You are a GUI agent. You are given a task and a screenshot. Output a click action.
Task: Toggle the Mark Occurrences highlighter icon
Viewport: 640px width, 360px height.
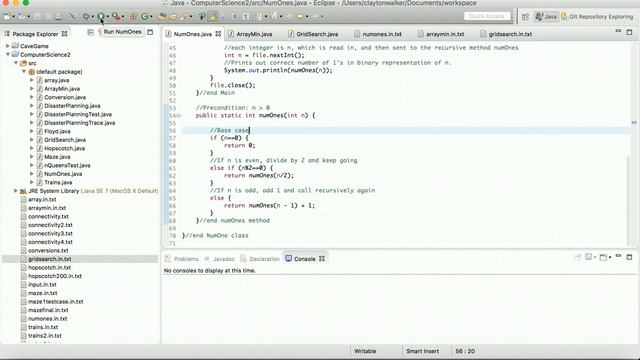(x=213, y=16)
